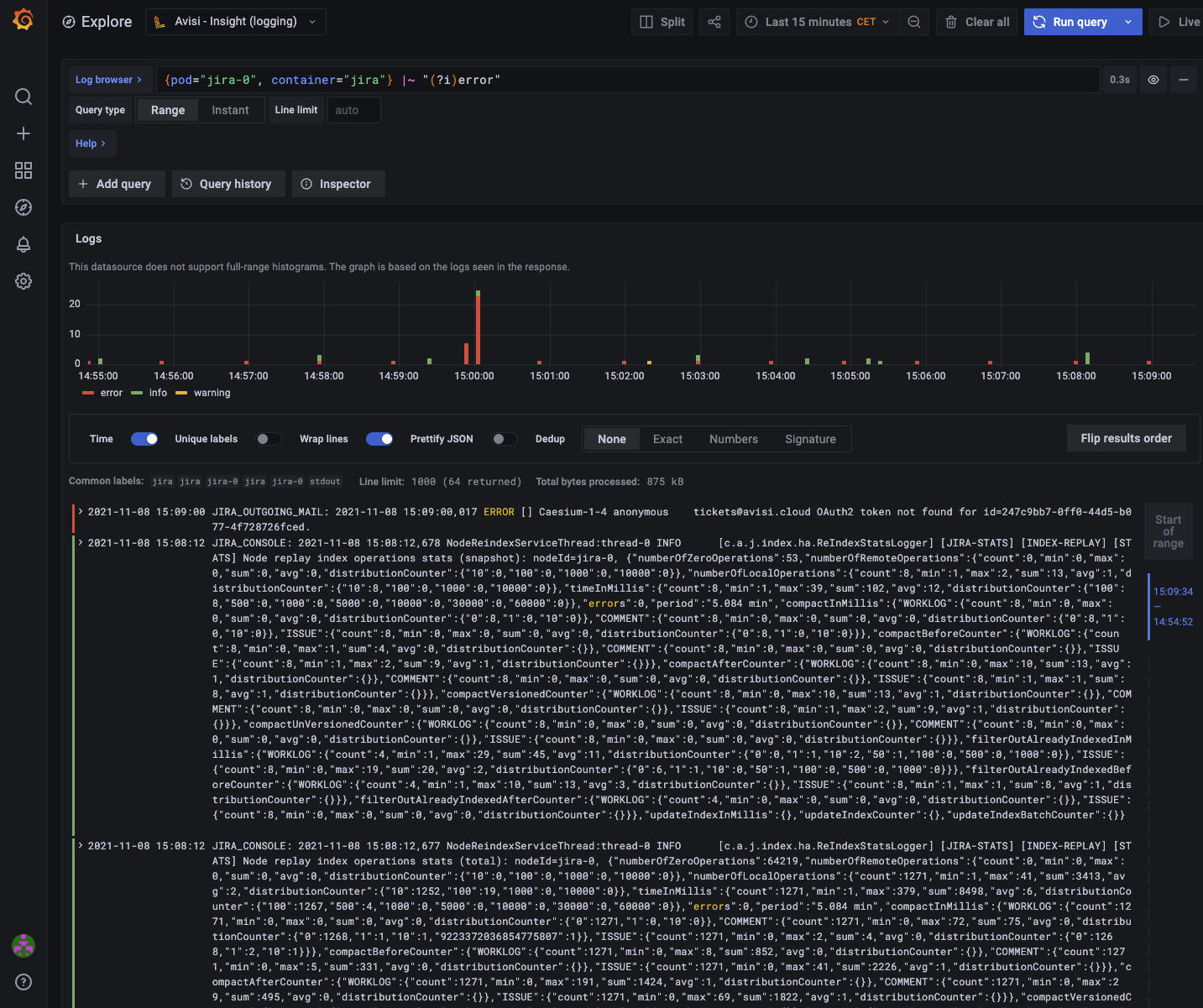Open the Explore compass icon in sidebar
Viewport: 1203px width, 1008px height.
(24, 207)
